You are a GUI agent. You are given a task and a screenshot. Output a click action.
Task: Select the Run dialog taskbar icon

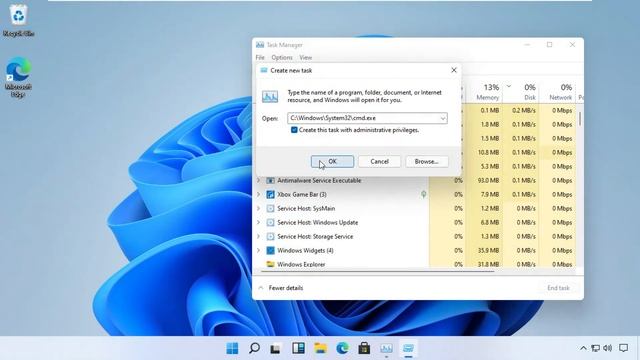coord(408,348)
